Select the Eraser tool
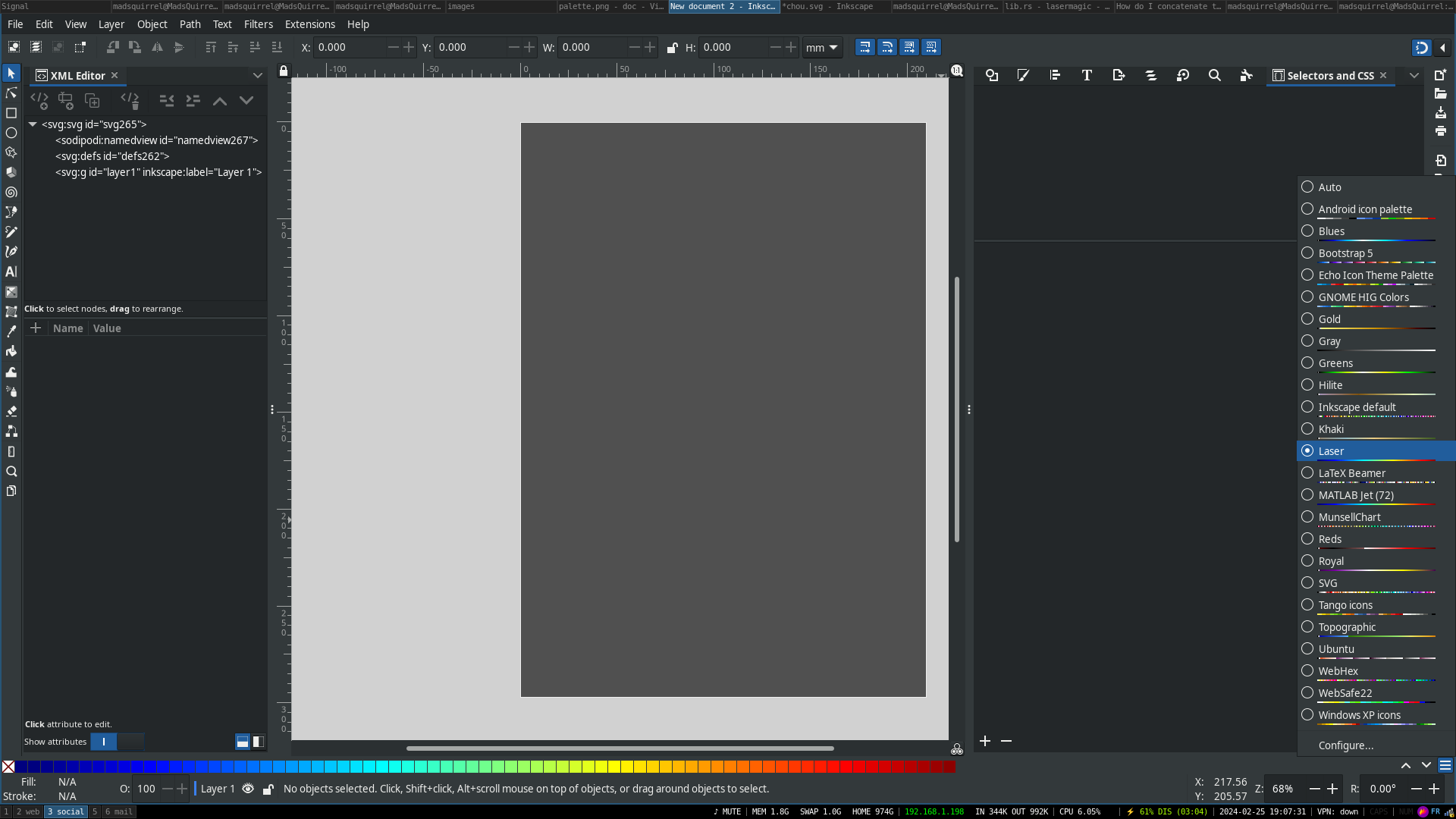Image resolution: width=1456 pixels, height=819 pixels. tap(11, 411)
